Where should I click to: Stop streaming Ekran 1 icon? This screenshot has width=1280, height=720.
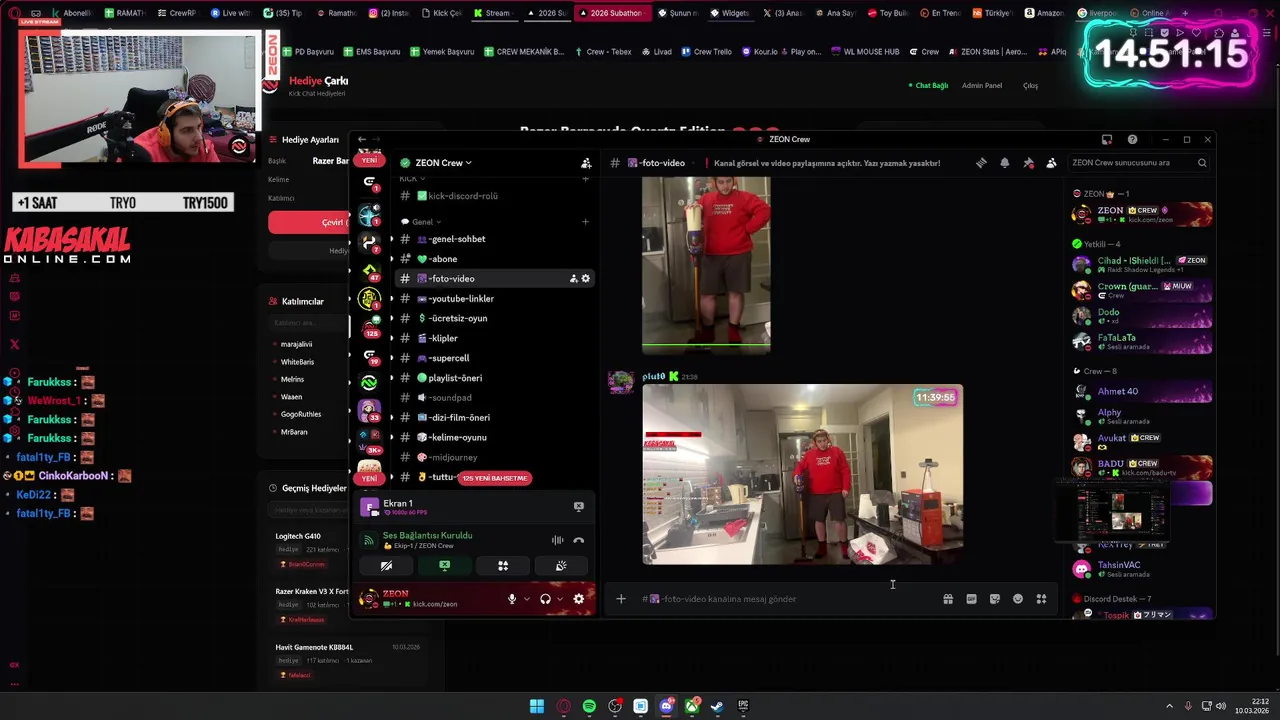pyautogui.click(x=578, y=507)
